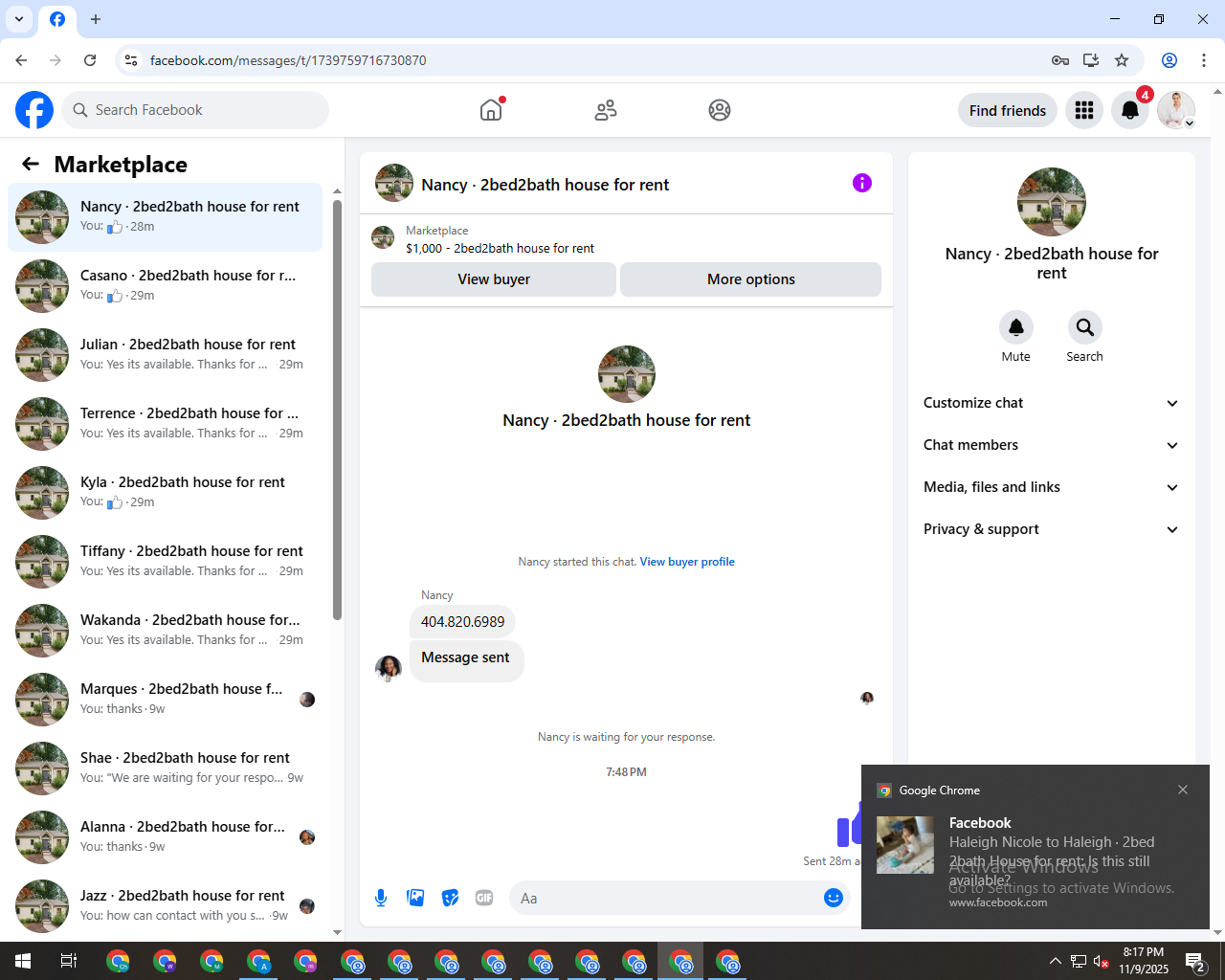Open the Casano conversation in the list

pos(166,286)
